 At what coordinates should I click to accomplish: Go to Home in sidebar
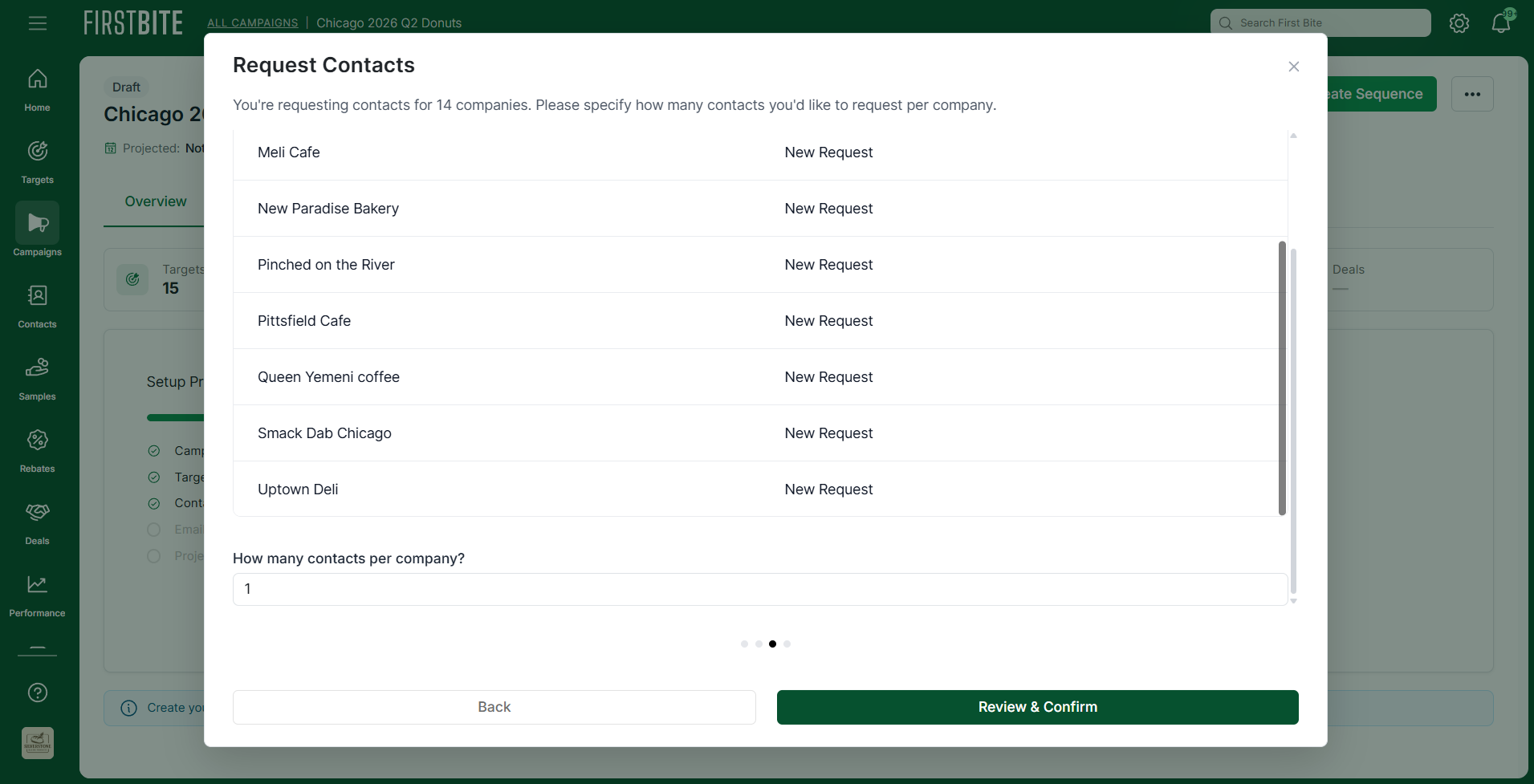pos(37,90)
